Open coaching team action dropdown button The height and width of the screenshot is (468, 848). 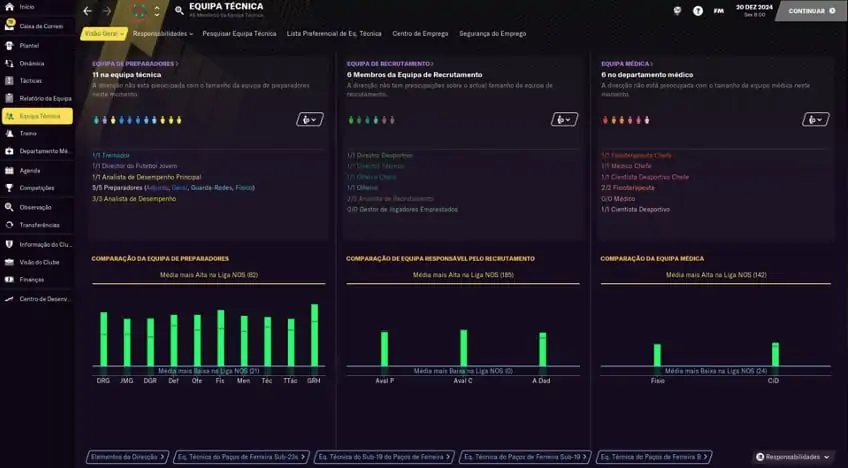(x=310, y=119)
